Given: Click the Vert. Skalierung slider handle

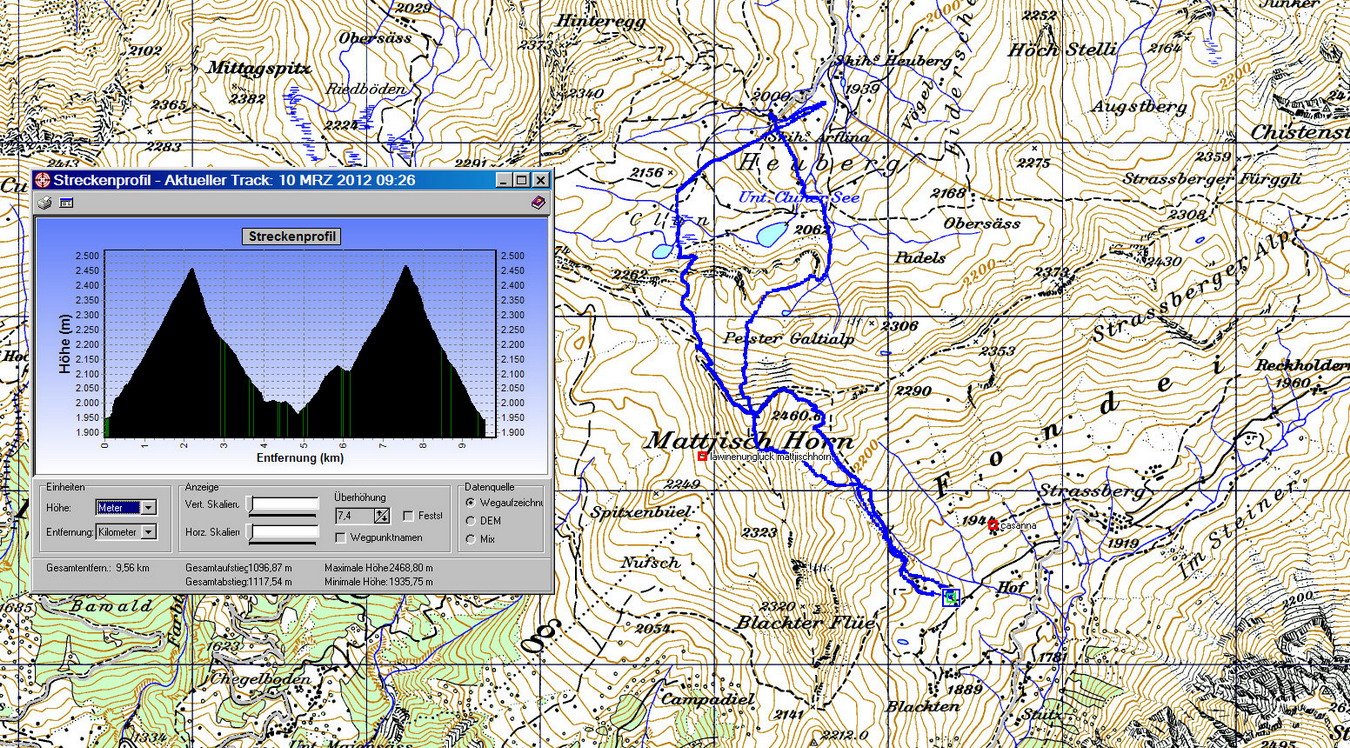Looking at the screenshot, I should point(251,505).
